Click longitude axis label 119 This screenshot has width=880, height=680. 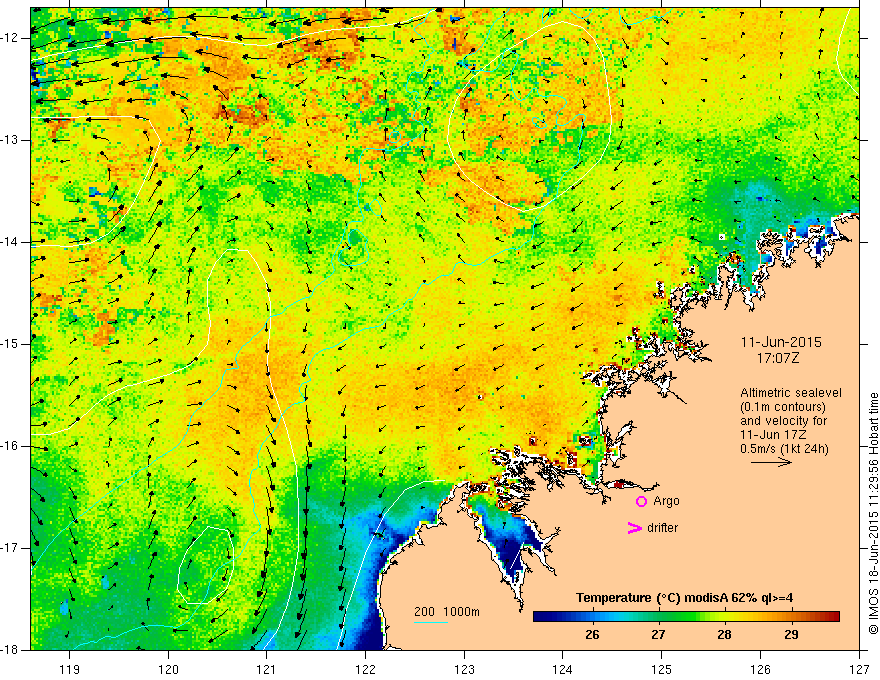tap(70, 669)
